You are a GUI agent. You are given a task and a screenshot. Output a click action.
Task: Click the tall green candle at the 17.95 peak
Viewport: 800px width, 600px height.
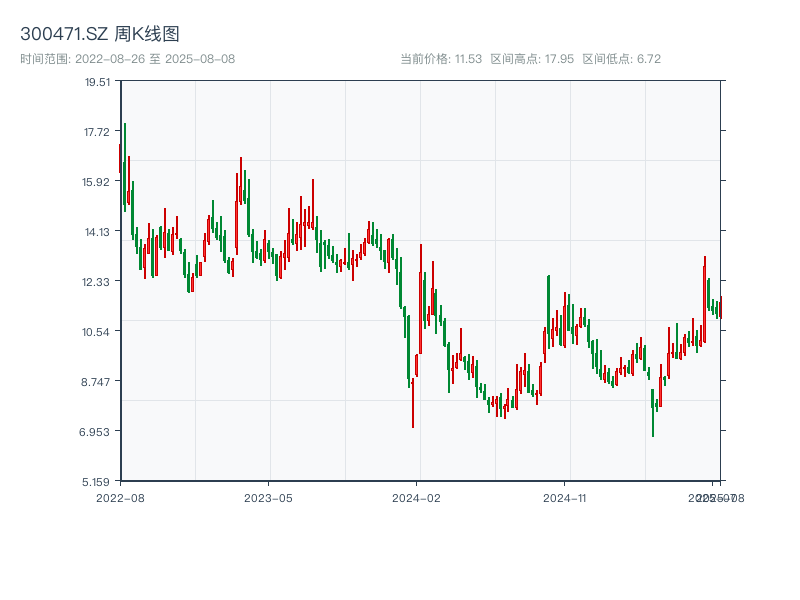[124, 167]
